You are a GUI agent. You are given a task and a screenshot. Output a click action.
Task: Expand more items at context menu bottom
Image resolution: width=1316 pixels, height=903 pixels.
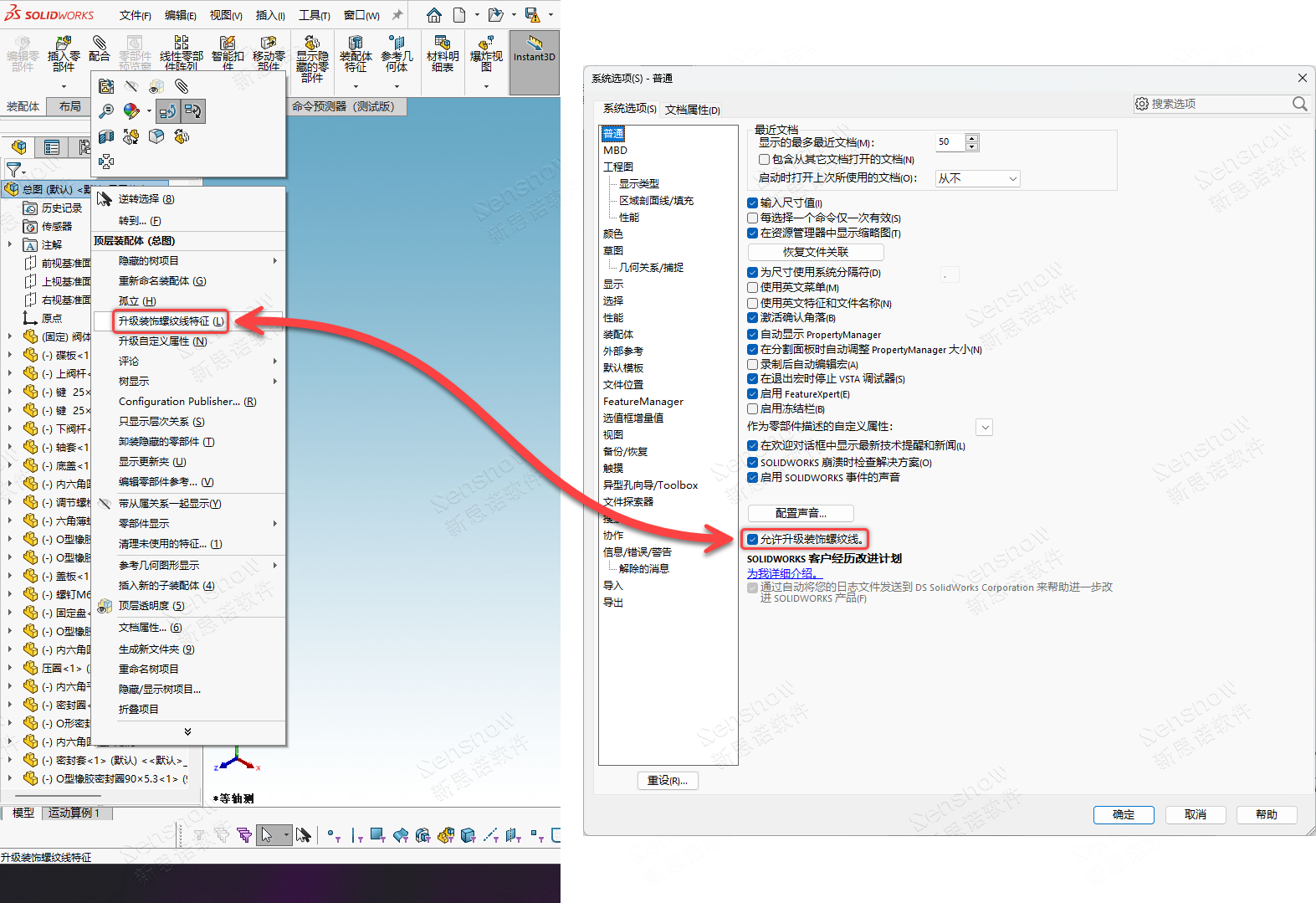(187, 731)
